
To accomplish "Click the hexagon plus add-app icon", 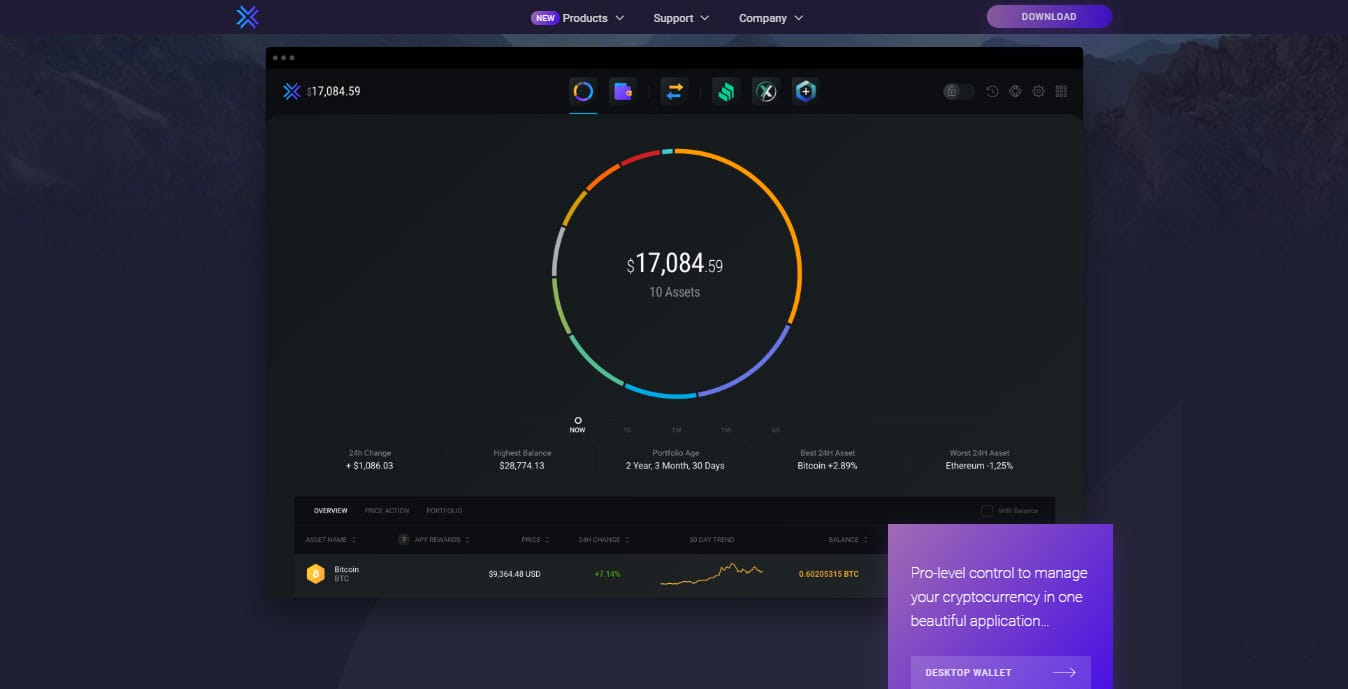I will click(x=805, y=91).
